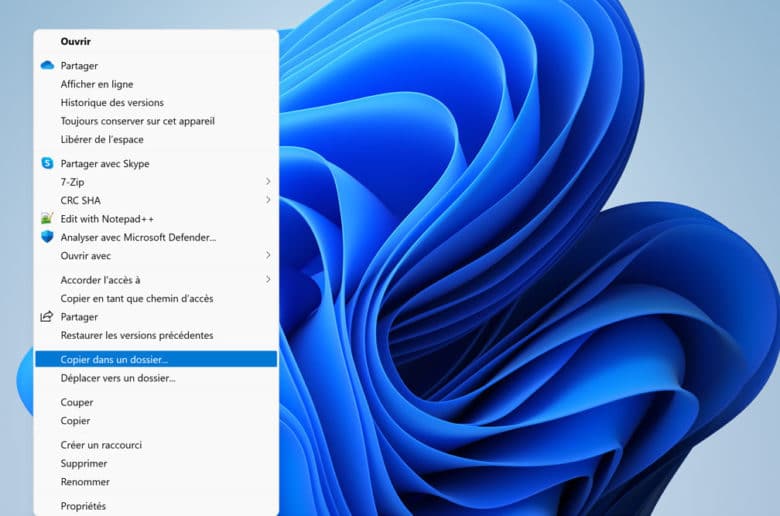Choose Copier dans un dossier...
This screenshot has width=780, height=516.
click(114, 358)
